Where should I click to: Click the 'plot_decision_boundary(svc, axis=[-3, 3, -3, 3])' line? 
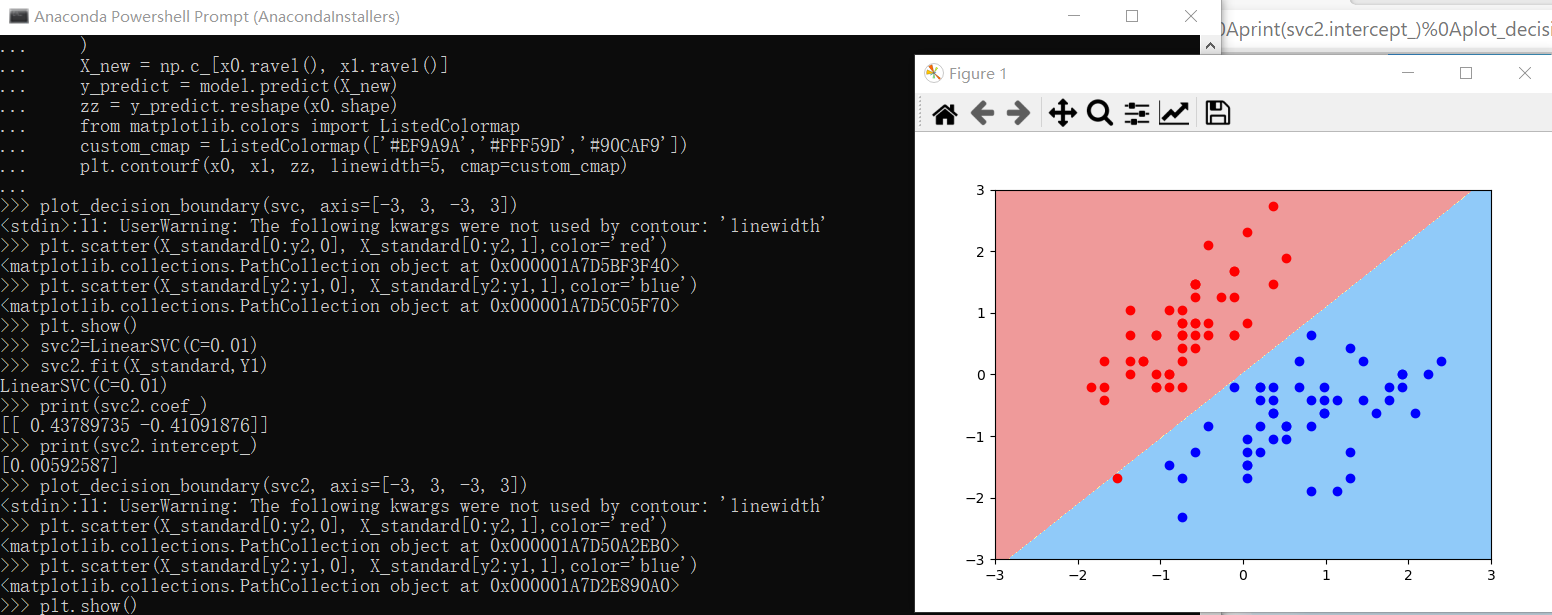pos(259,206)
